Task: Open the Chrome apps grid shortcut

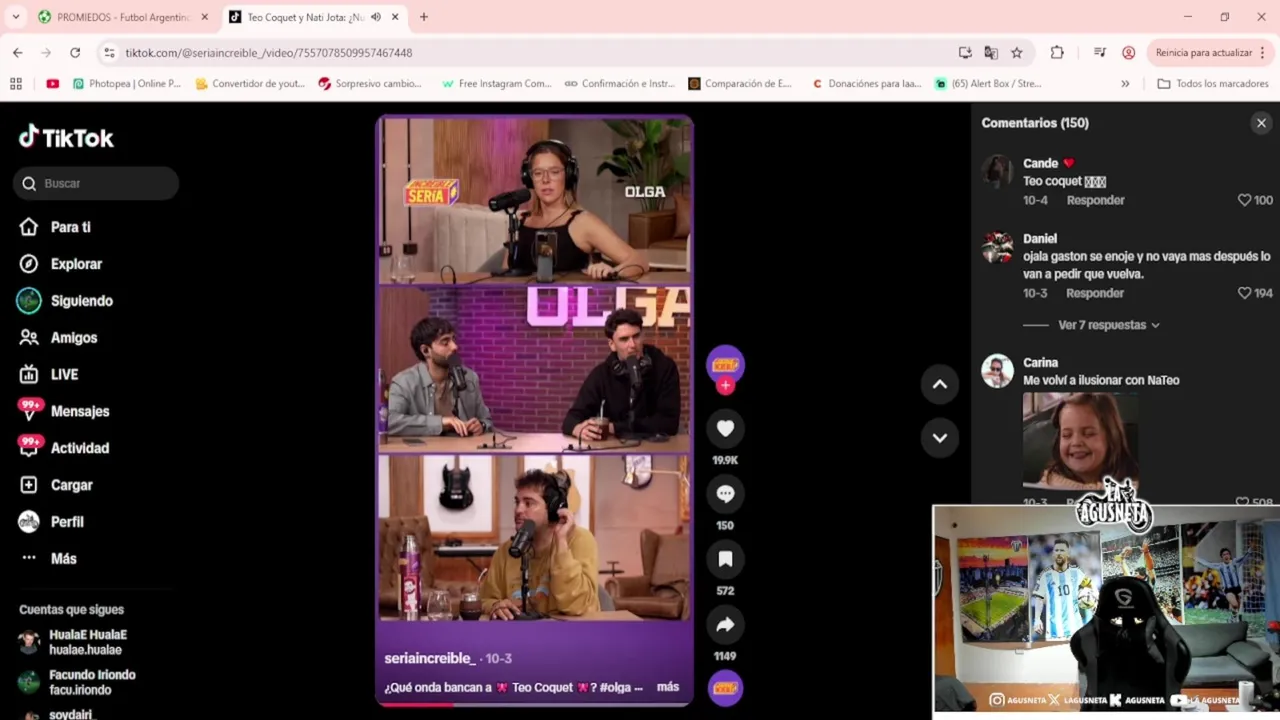Action: (x=16, y=84)
